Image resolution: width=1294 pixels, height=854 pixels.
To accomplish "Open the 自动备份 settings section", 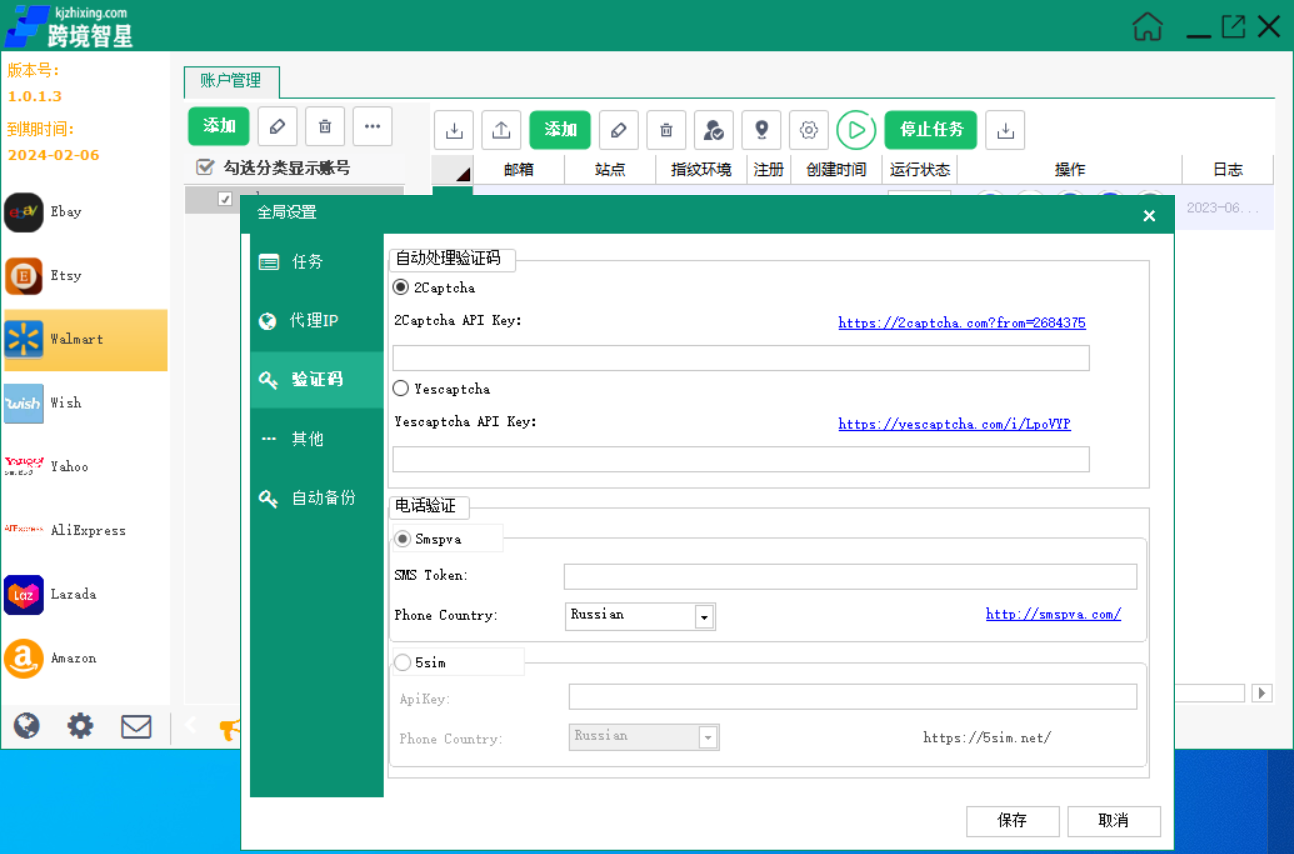I will pyautogui.click(x=317, y=498).
